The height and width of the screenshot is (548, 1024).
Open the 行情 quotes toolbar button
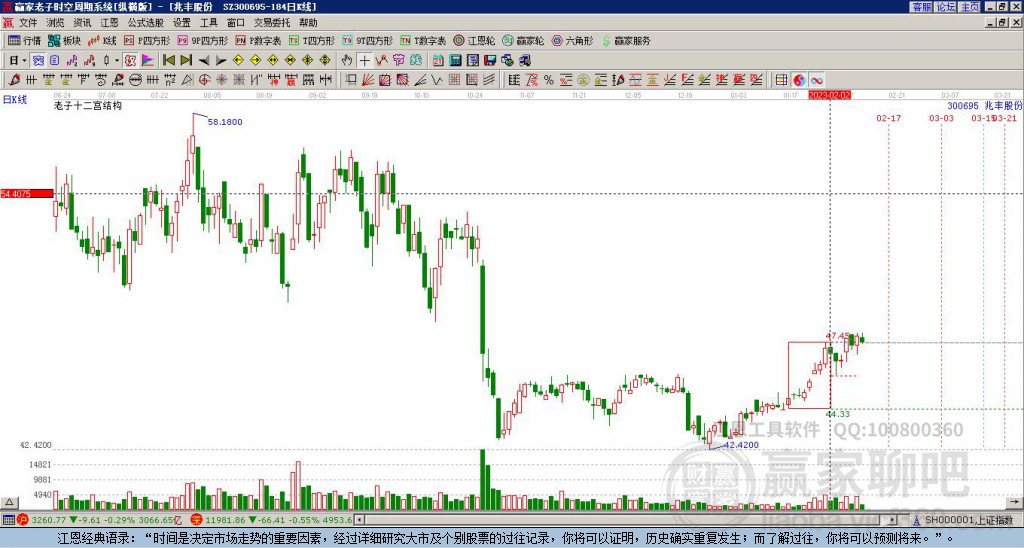24,41
